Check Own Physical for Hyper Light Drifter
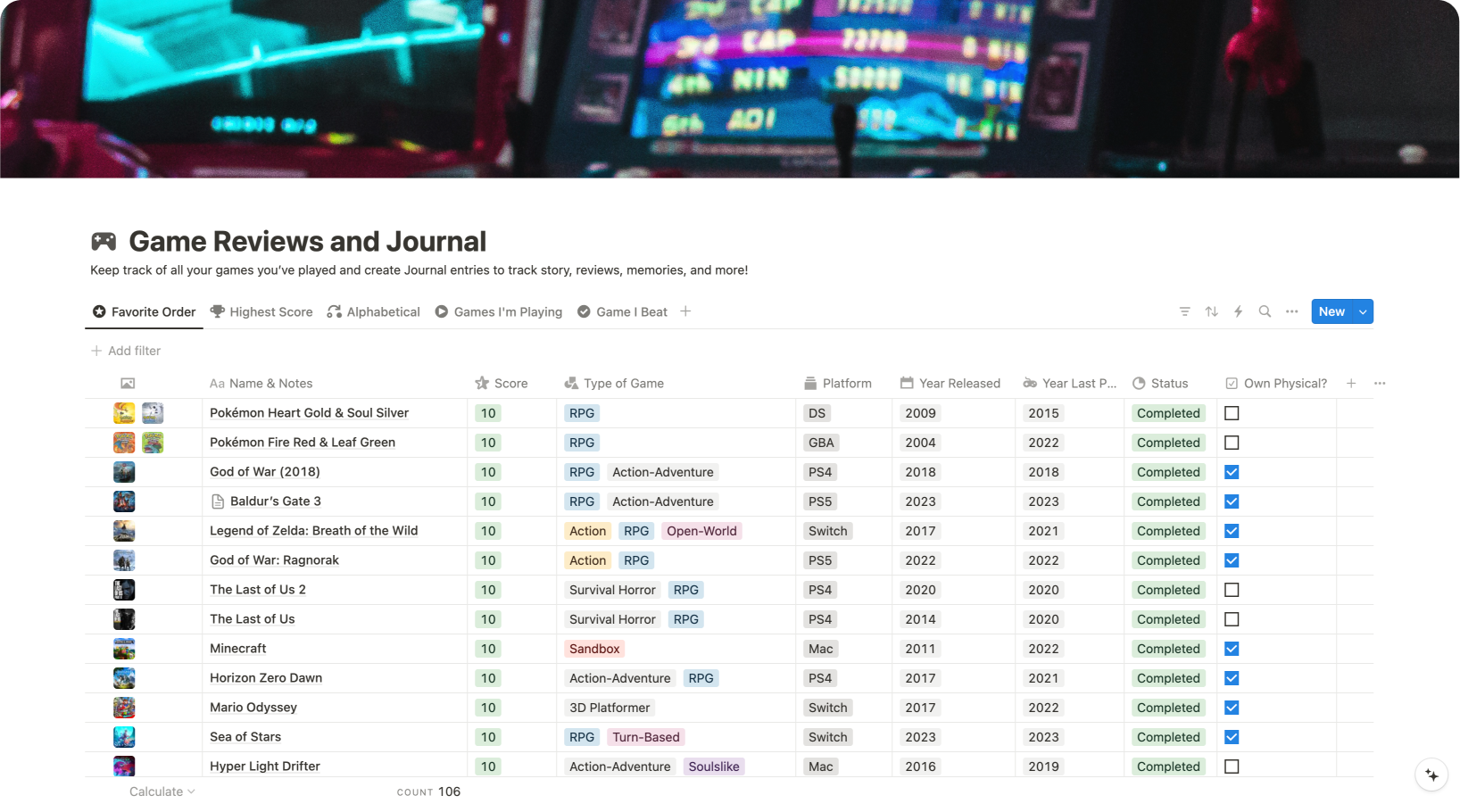This screenshot has height=812, width=1460. click(1232, 766)
